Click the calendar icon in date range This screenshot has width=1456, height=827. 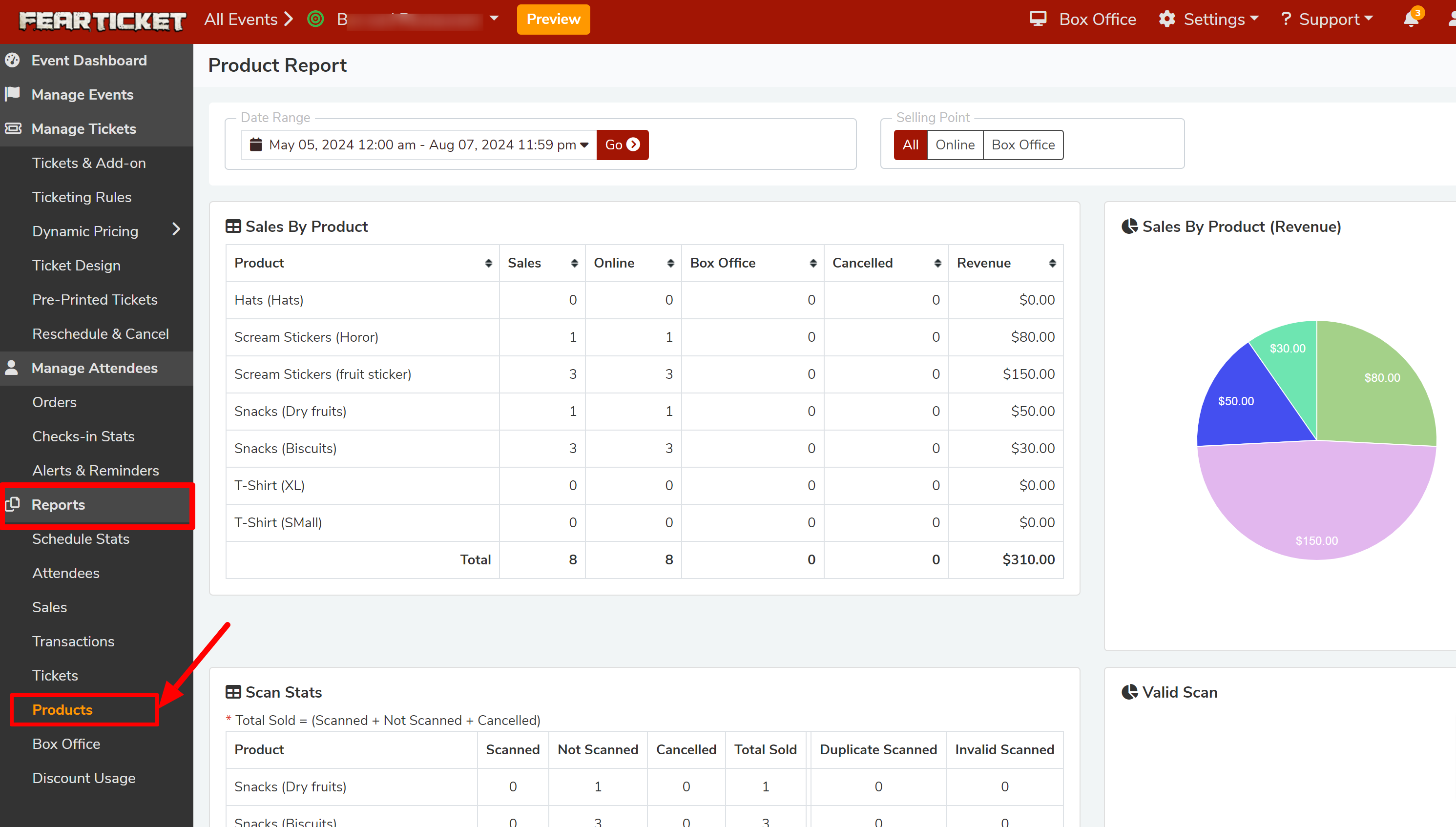tap(256, 145)
